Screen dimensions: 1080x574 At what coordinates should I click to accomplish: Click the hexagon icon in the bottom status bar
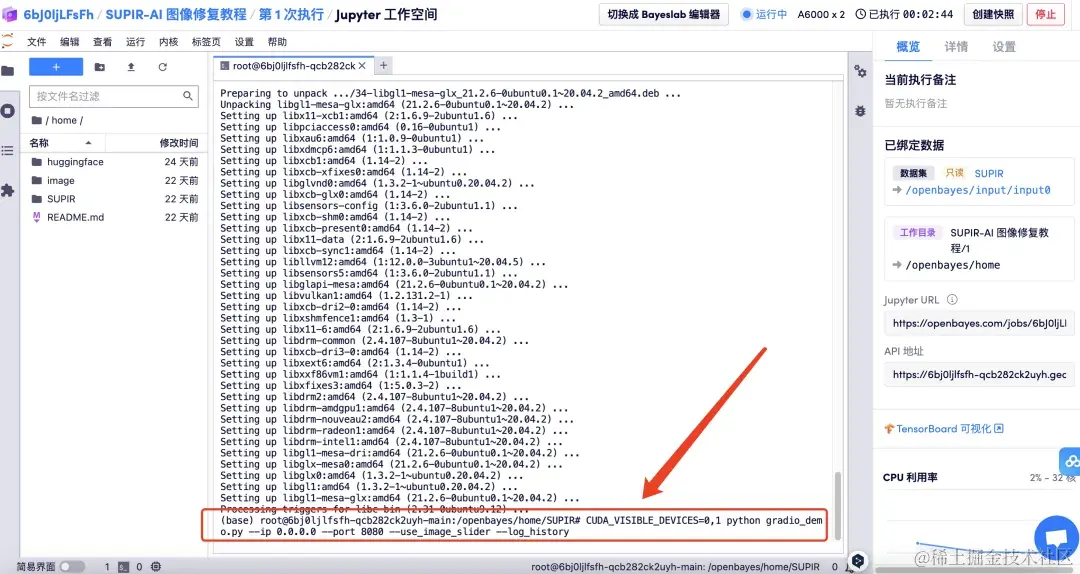(858, 562)
